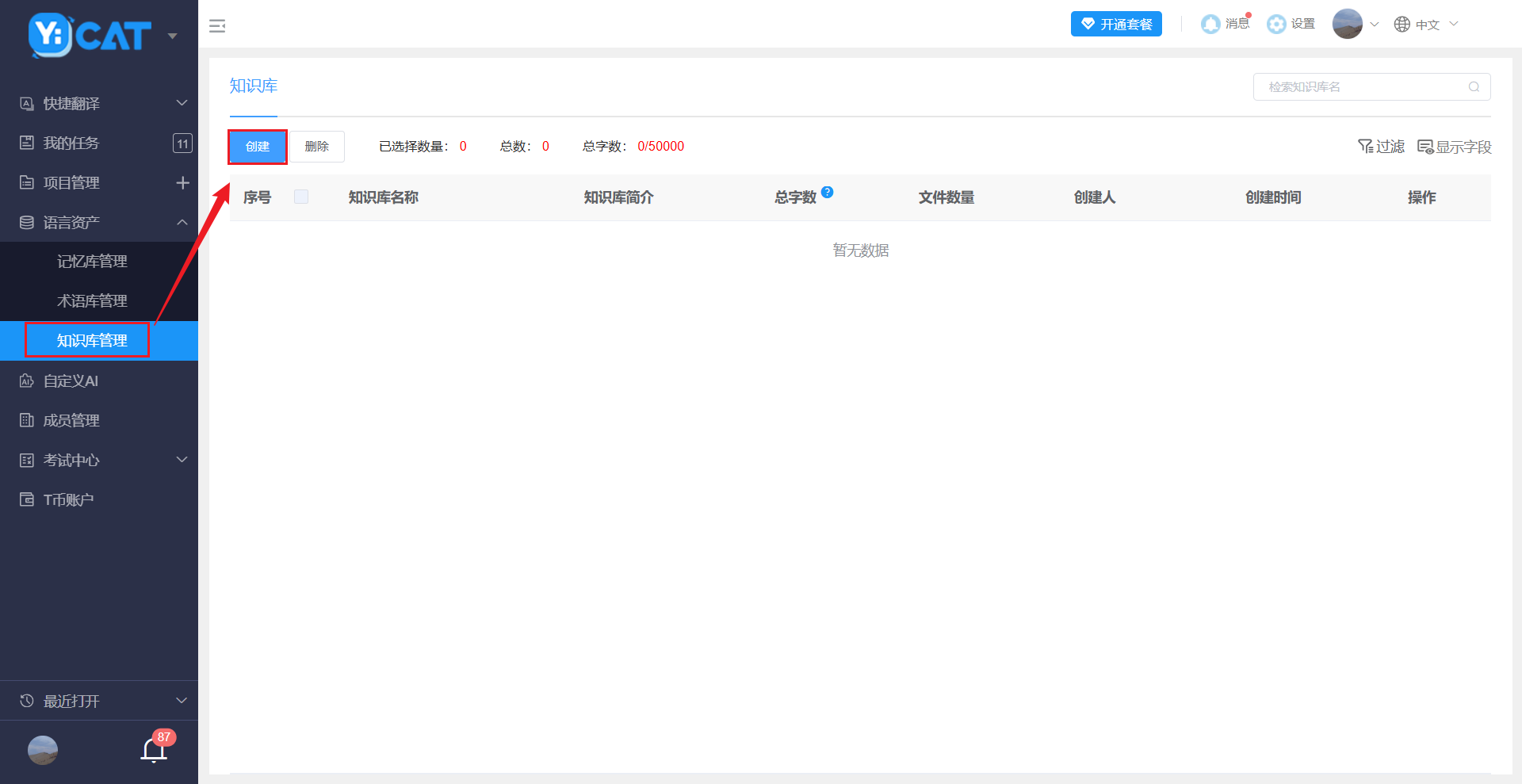
Task: Click the upgrade plan button
Action: 1116,24
